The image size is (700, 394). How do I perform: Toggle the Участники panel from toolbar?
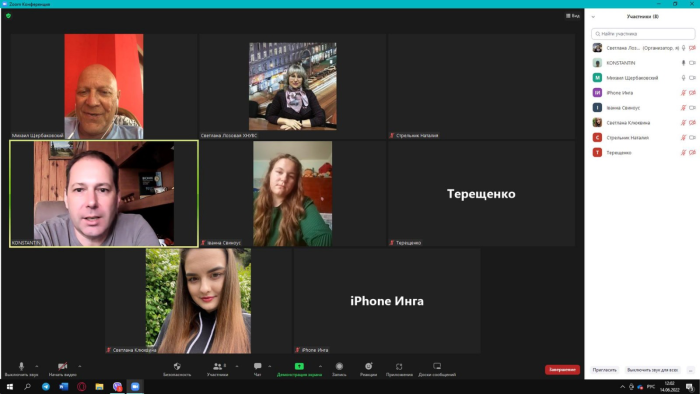pos(217,369)
